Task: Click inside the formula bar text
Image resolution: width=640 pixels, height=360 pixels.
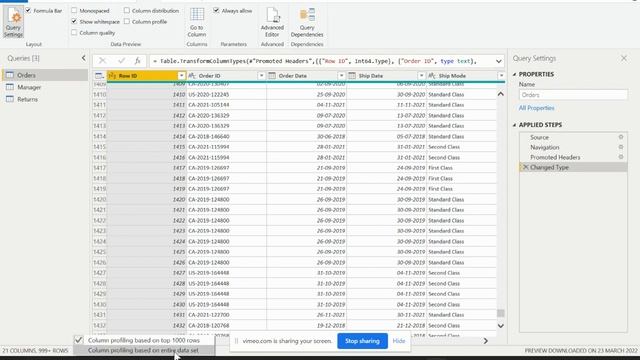Action: click(314, 61)
